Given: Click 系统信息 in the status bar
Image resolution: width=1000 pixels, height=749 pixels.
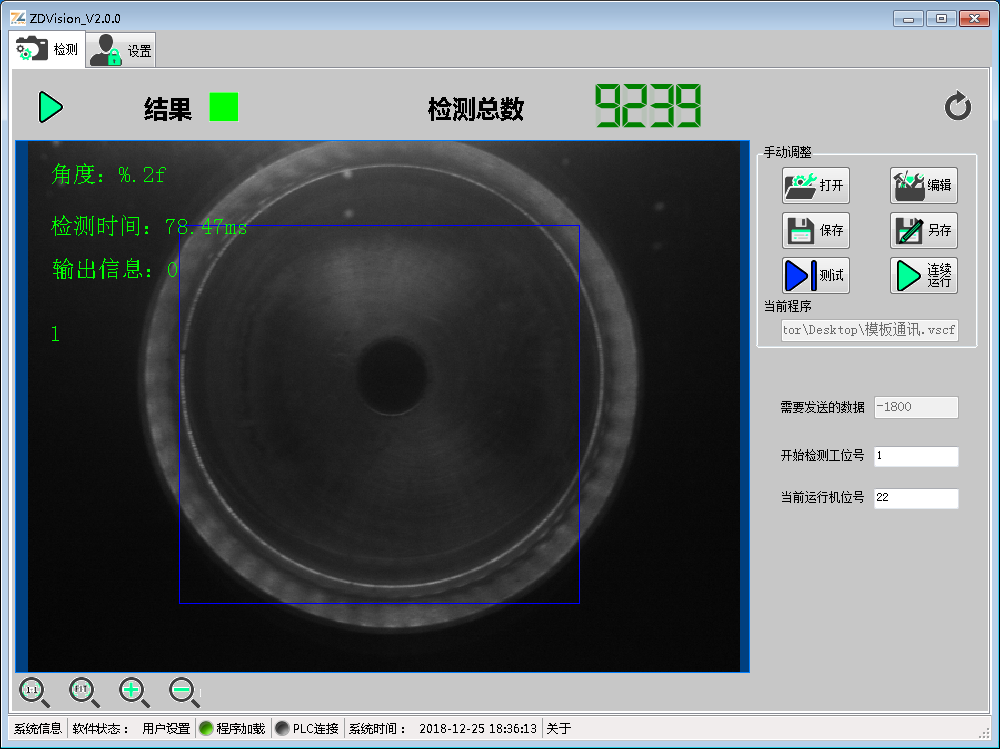Looking at the screenshot, I should pos(38,729).
